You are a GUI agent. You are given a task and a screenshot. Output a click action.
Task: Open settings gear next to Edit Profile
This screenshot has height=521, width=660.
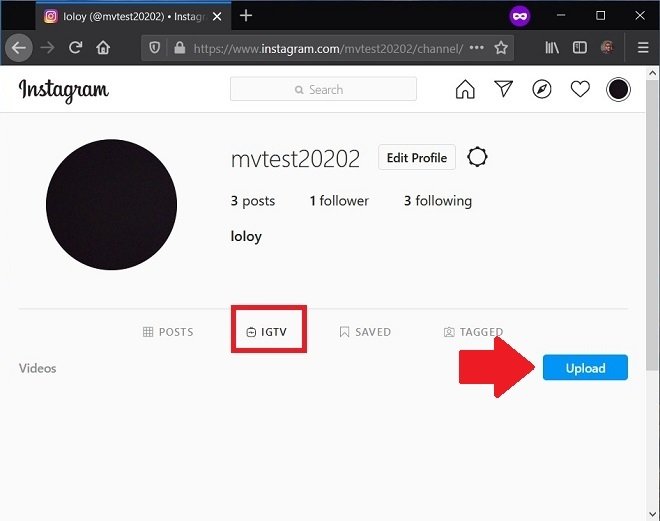[477, 157]
